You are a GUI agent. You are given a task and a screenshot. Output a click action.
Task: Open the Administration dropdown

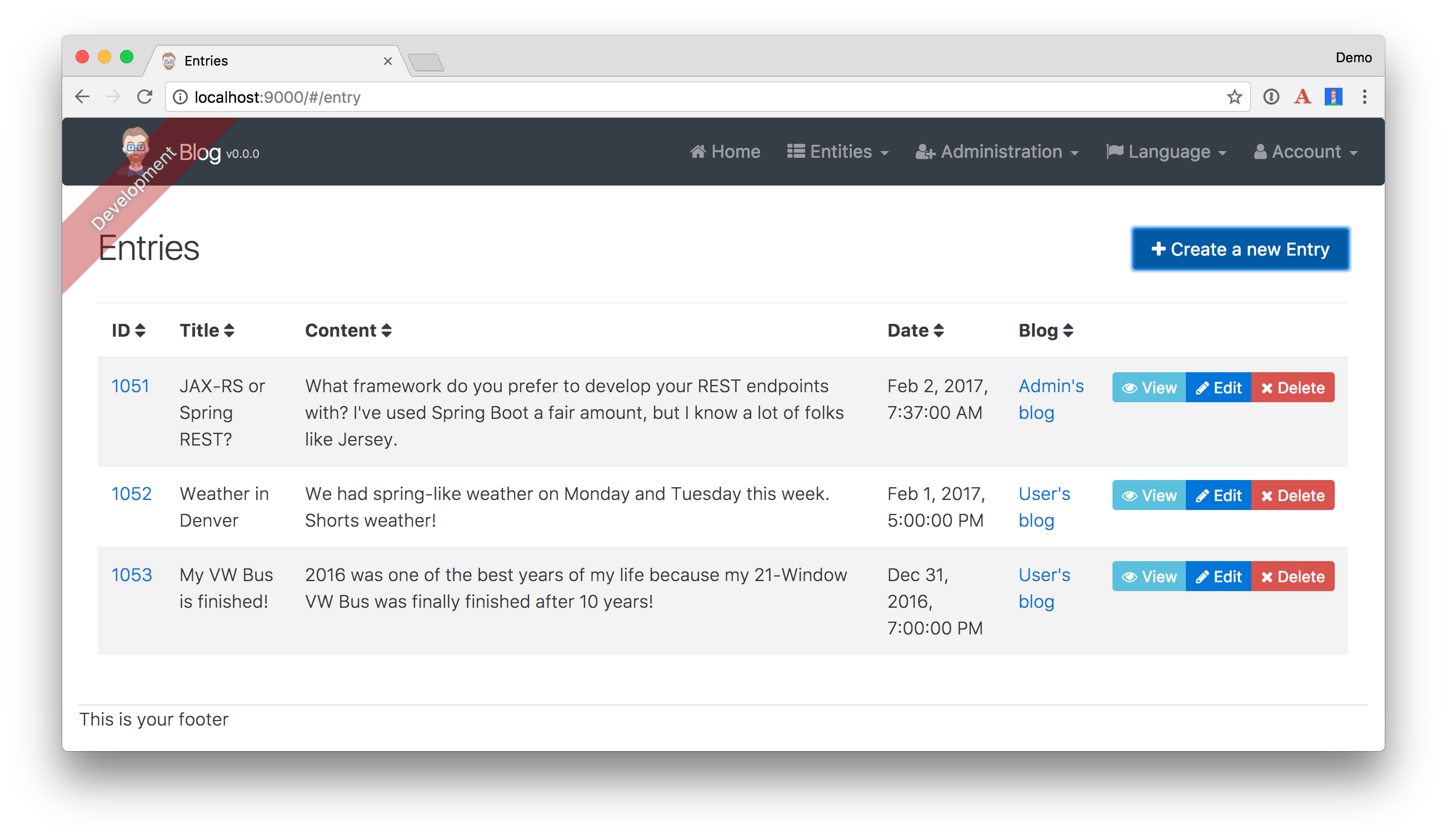pos(997,152)
